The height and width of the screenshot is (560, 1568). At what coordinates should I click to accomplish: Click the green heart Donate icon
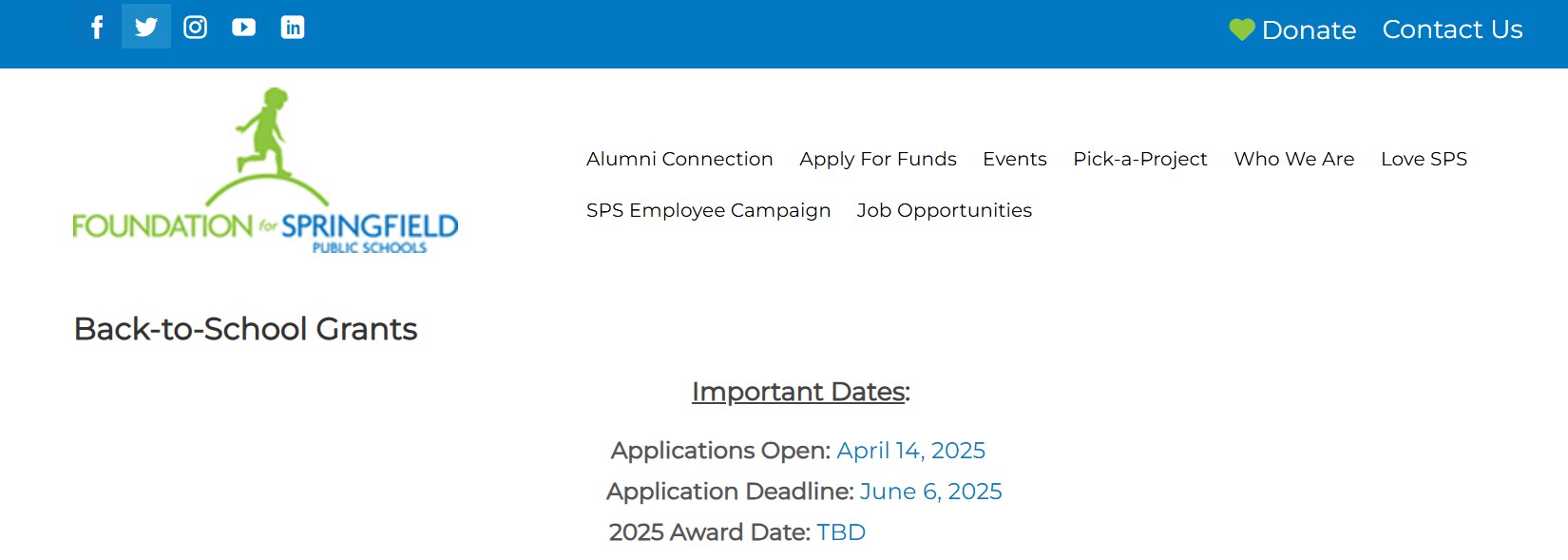(x=1241, y=29)
